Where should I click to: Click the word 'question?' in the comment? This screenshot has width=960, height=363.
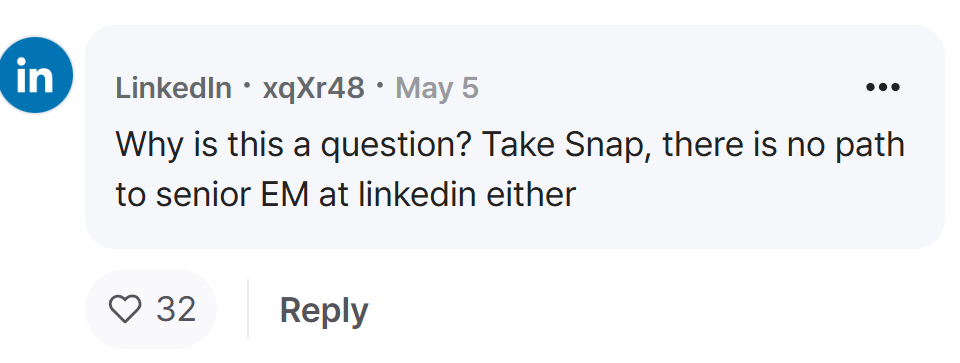tap(397, 146)
